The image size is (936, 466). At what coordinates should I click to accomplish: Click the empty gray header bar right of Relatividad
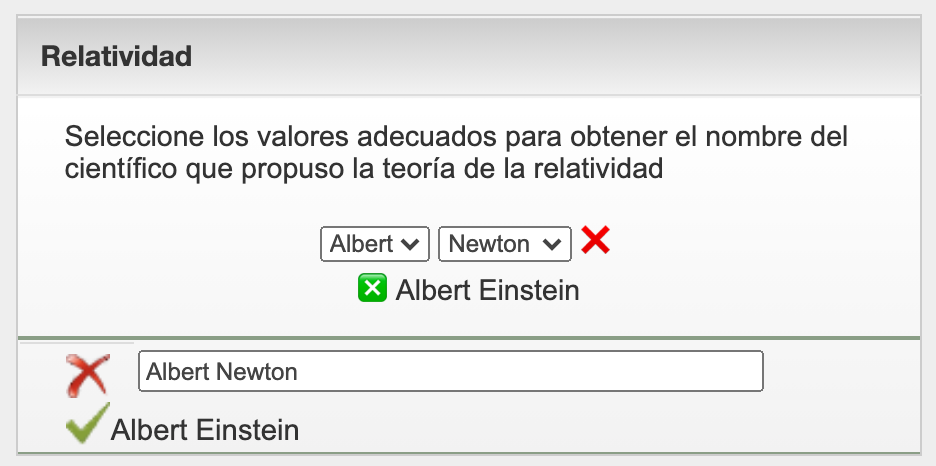pos(550,56)
